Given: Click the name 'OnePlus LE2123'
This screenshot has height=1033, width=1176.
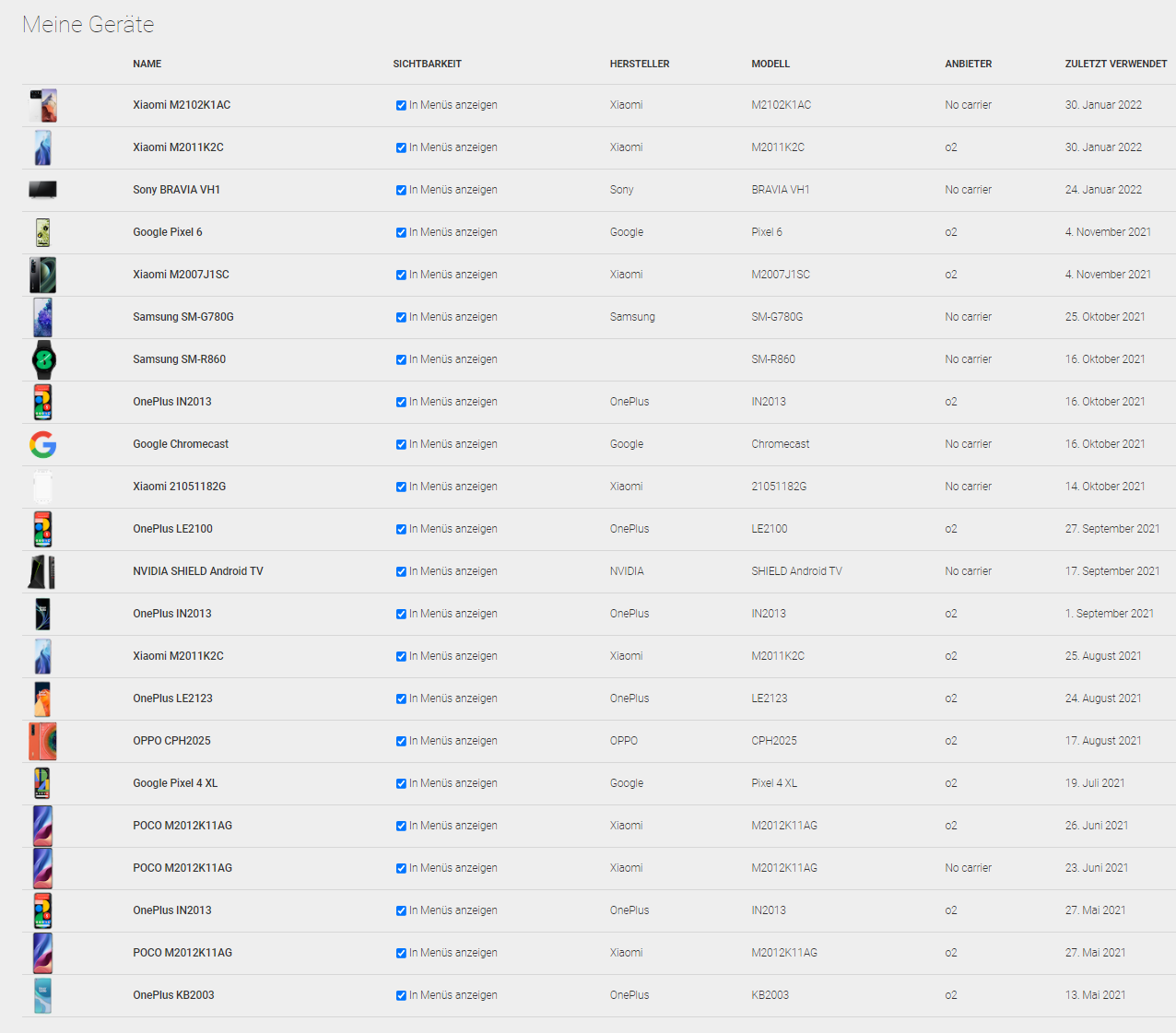Looking at the screenshot, I should pos(172,698).
